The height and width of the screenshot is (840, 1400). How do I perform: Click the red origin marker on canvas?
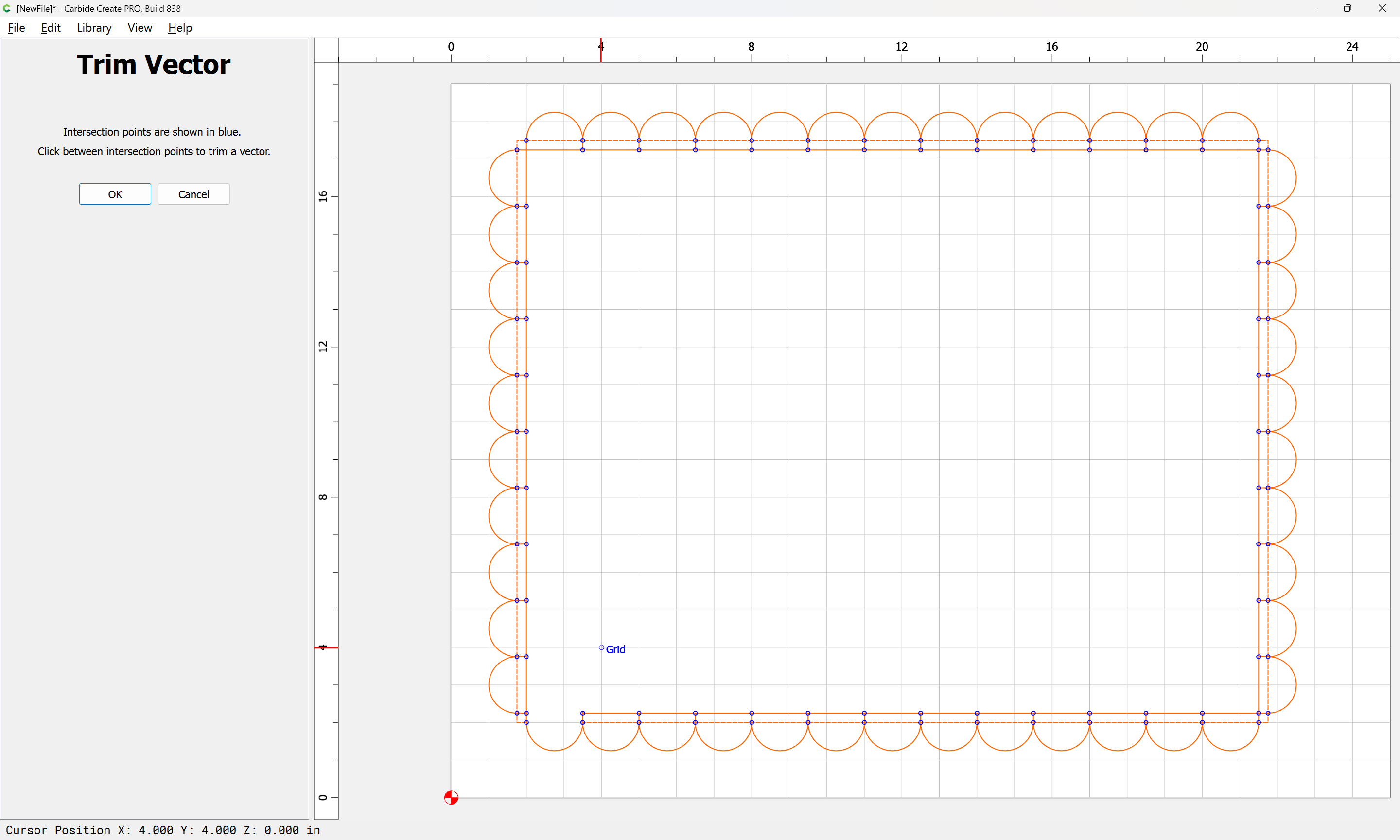[x=451, y=798]
